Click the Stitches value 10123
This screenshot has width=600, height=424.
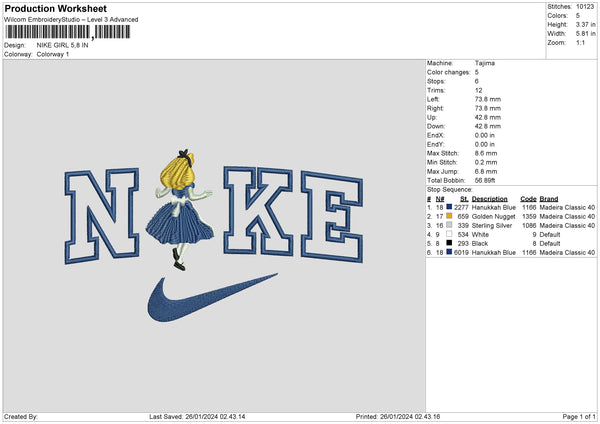[585, 7]
